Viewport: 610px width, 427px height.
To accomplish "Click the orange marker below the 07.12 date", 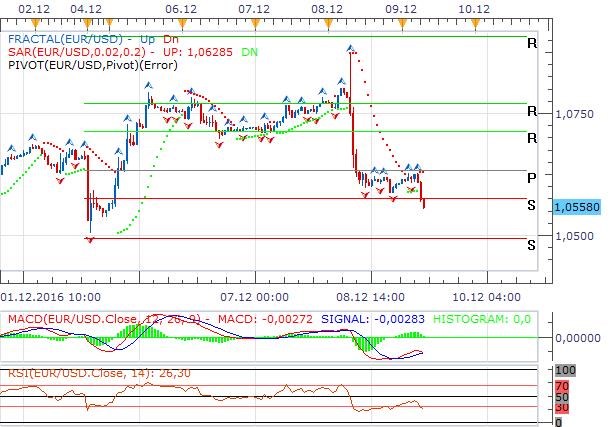I will point(255,21).
